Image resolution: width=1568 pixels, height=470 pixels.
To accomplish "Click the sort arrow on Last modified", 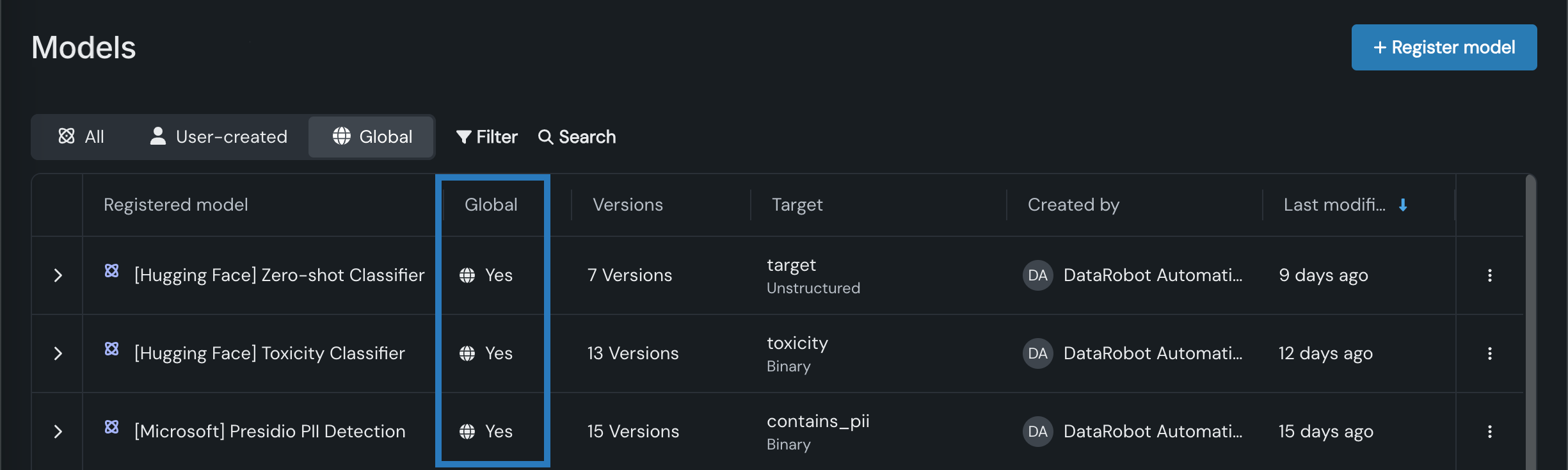I will click(x=1403, y=205).
